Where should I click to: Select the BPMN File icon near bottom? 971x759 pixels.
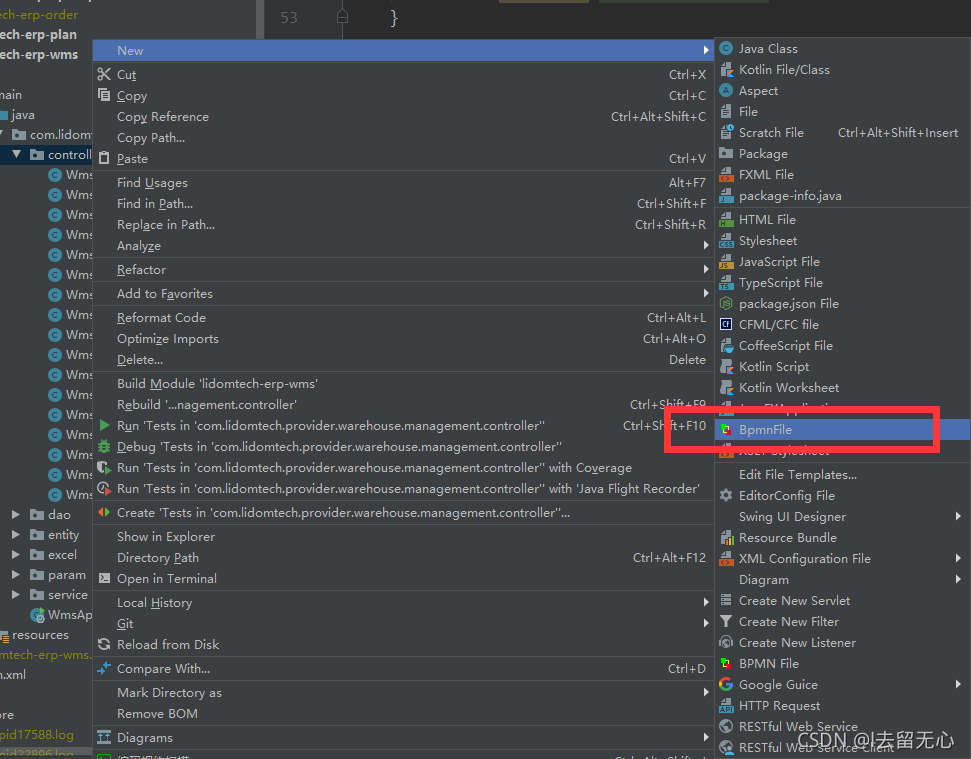pyautogui.click(x=726, y=663)
